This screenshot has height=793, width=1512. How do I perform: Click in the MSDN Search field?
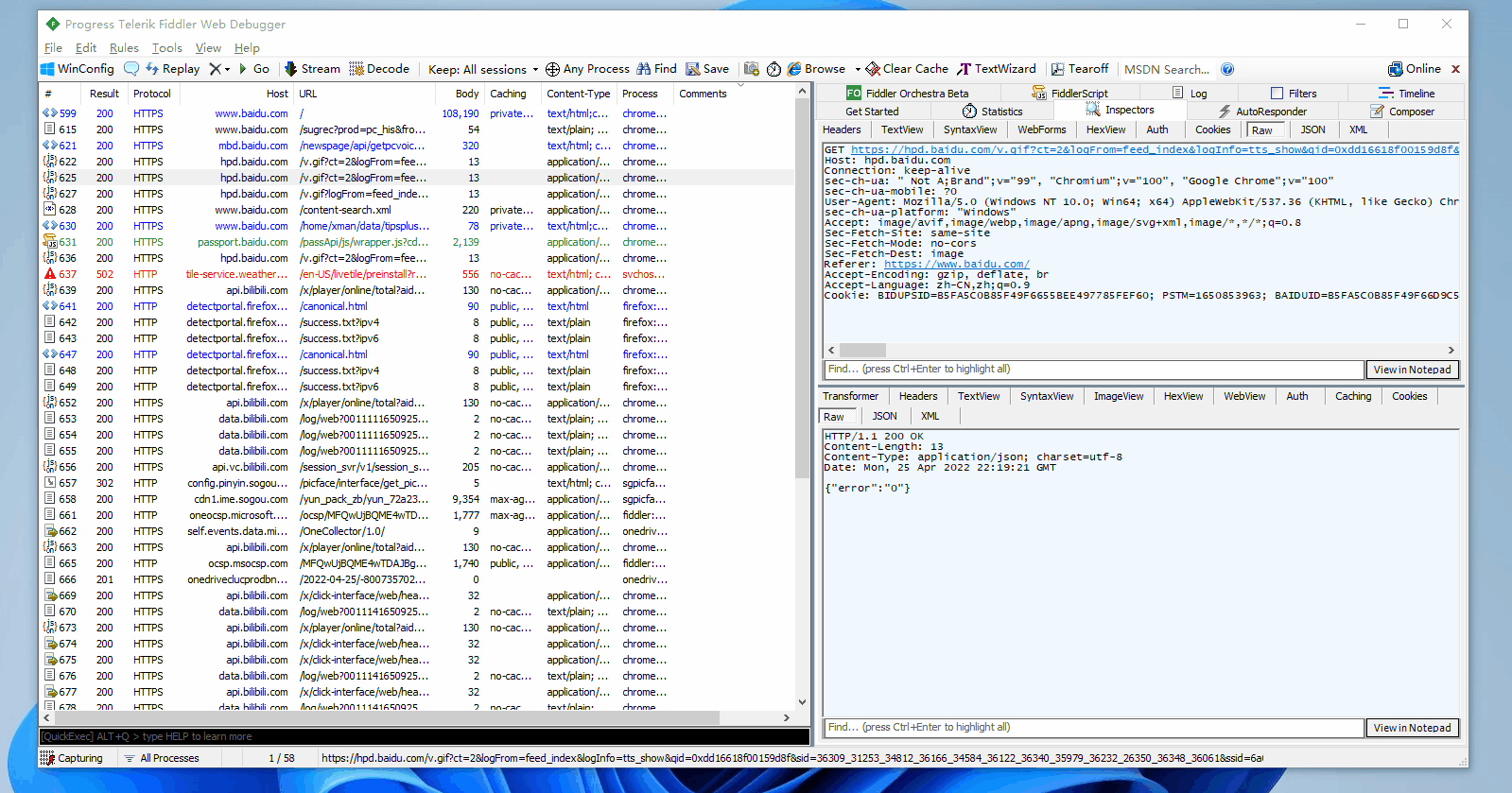1167,69
